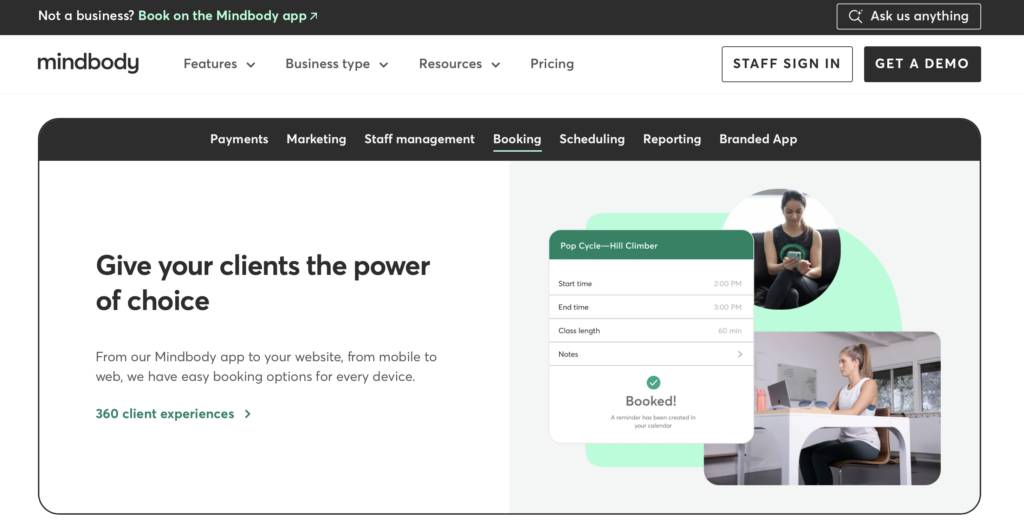Expand the Resources dropdown

460,64
